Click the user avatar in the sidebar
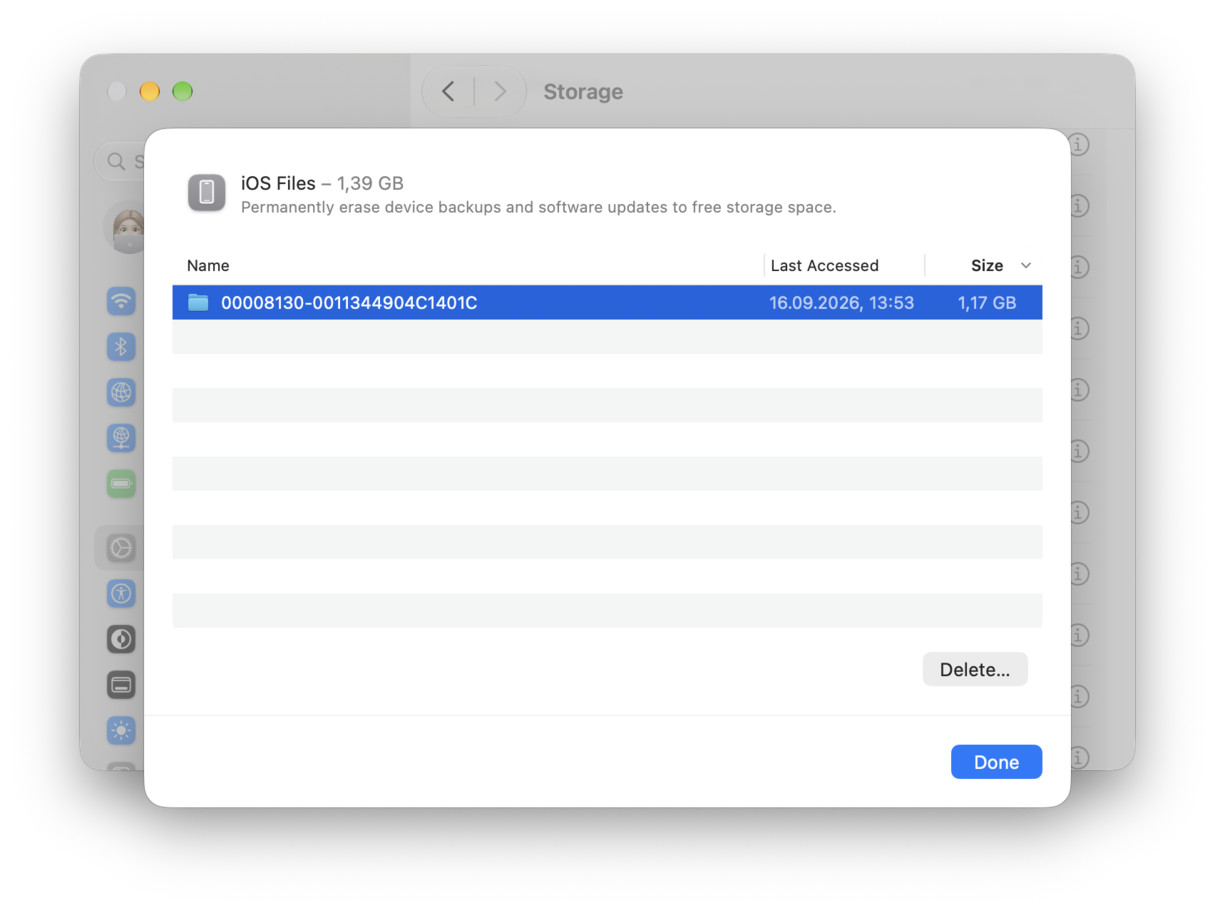Viewport: 1215px width, 913px height. pos(125,229)
